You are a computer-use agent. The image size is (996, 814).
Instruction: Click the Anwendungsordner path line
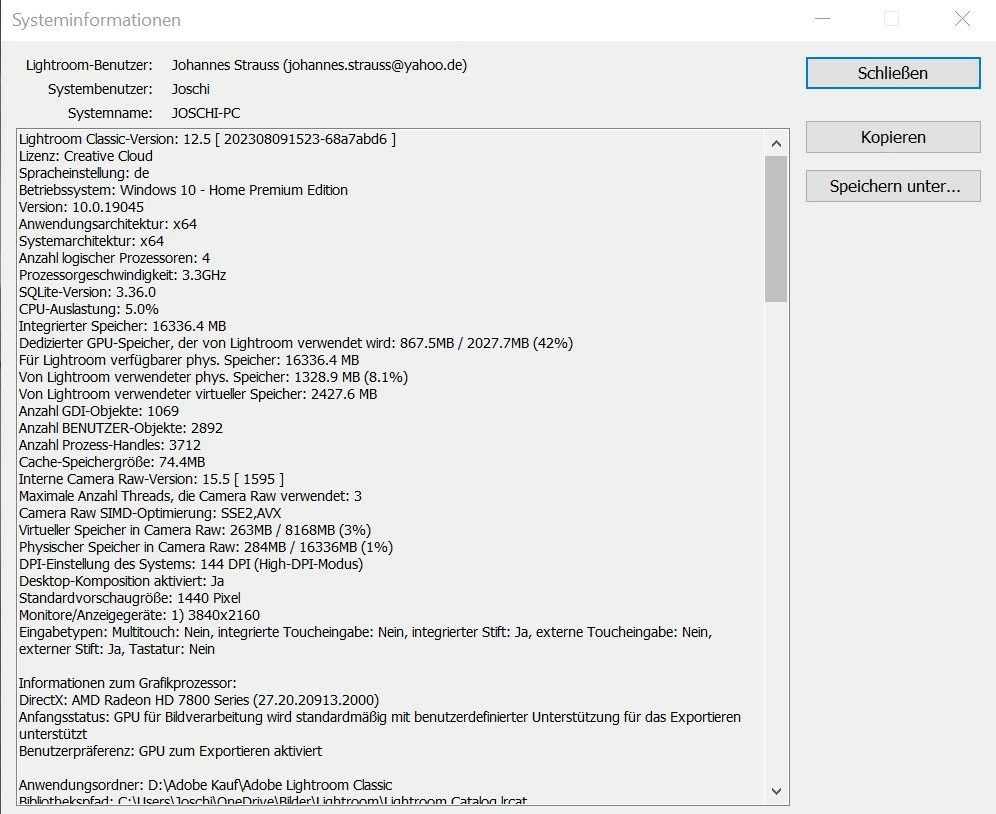(x=205, y=785)
